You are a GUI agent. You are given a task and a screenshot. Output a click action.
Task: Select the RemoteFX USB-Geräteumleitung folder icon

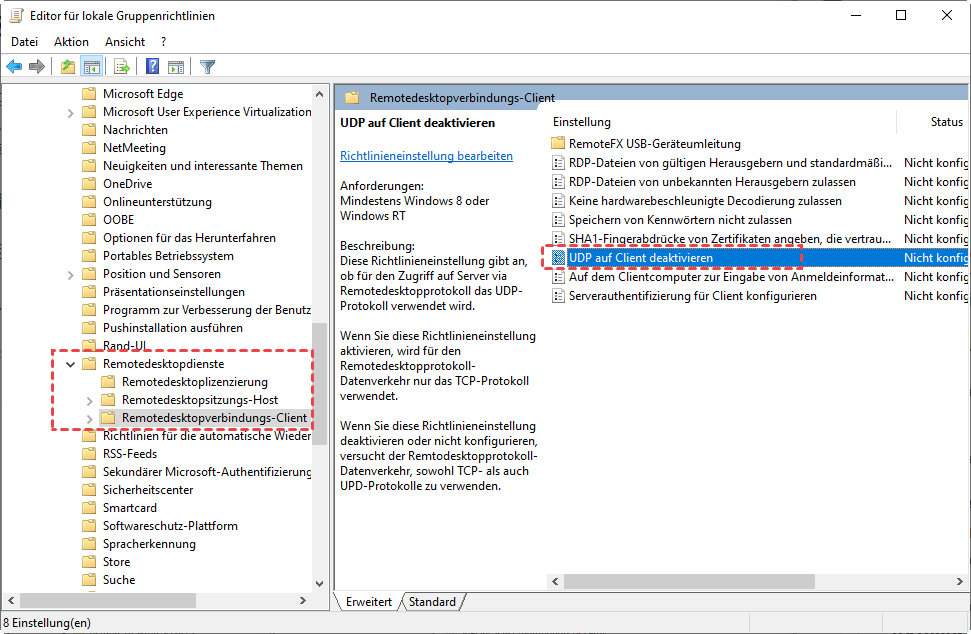click(558, 144)
